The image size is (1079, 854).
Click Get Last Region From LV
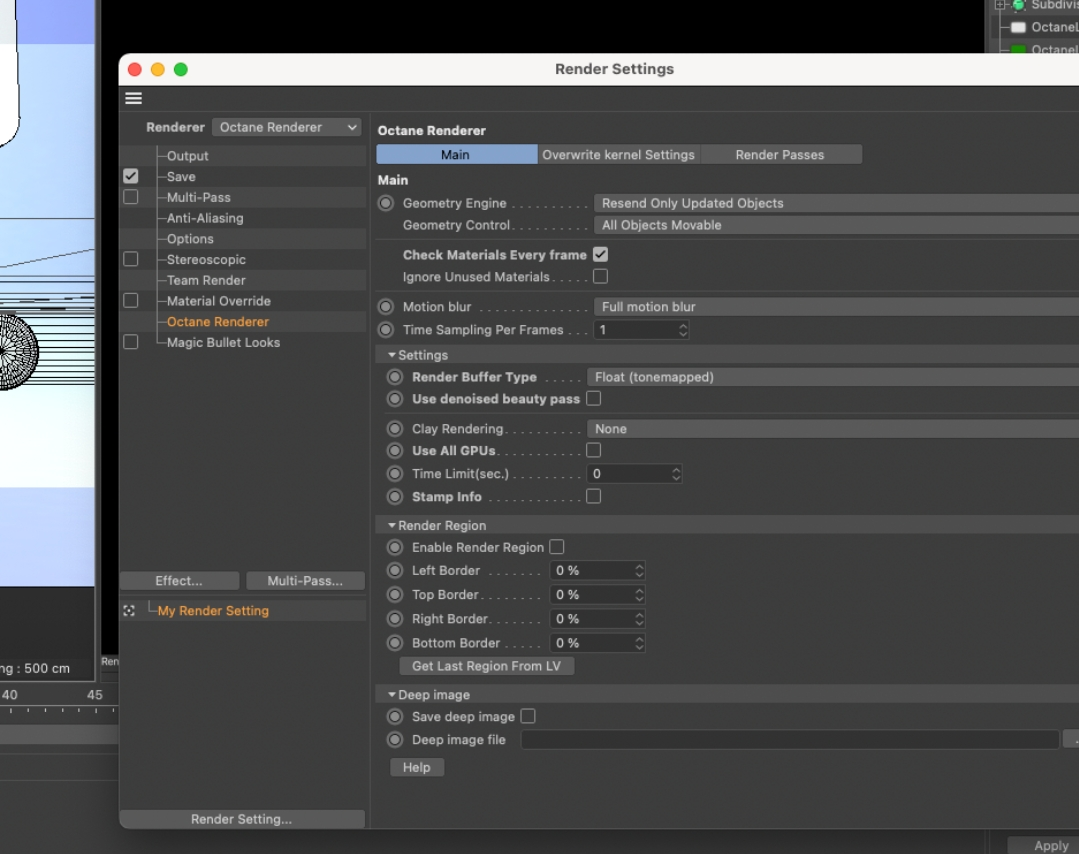pos(487,666)
